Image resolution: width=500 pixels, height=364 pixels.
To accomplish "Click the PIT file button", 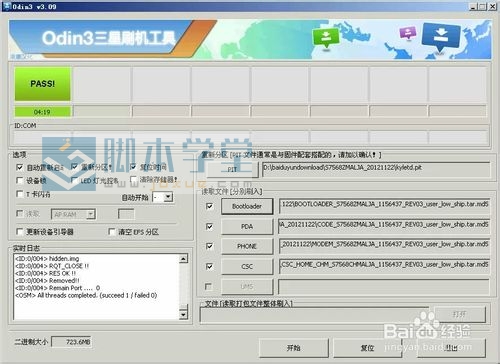I will (232, 170).
